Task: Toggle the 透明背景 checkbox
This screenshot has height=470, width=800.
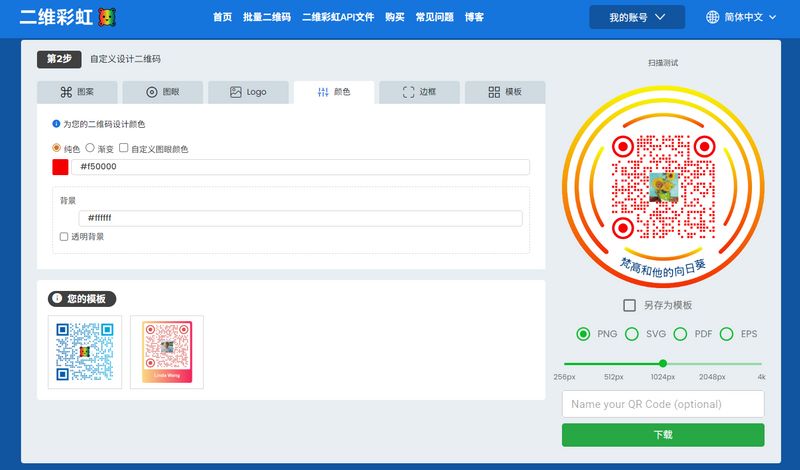Action: 64,237
